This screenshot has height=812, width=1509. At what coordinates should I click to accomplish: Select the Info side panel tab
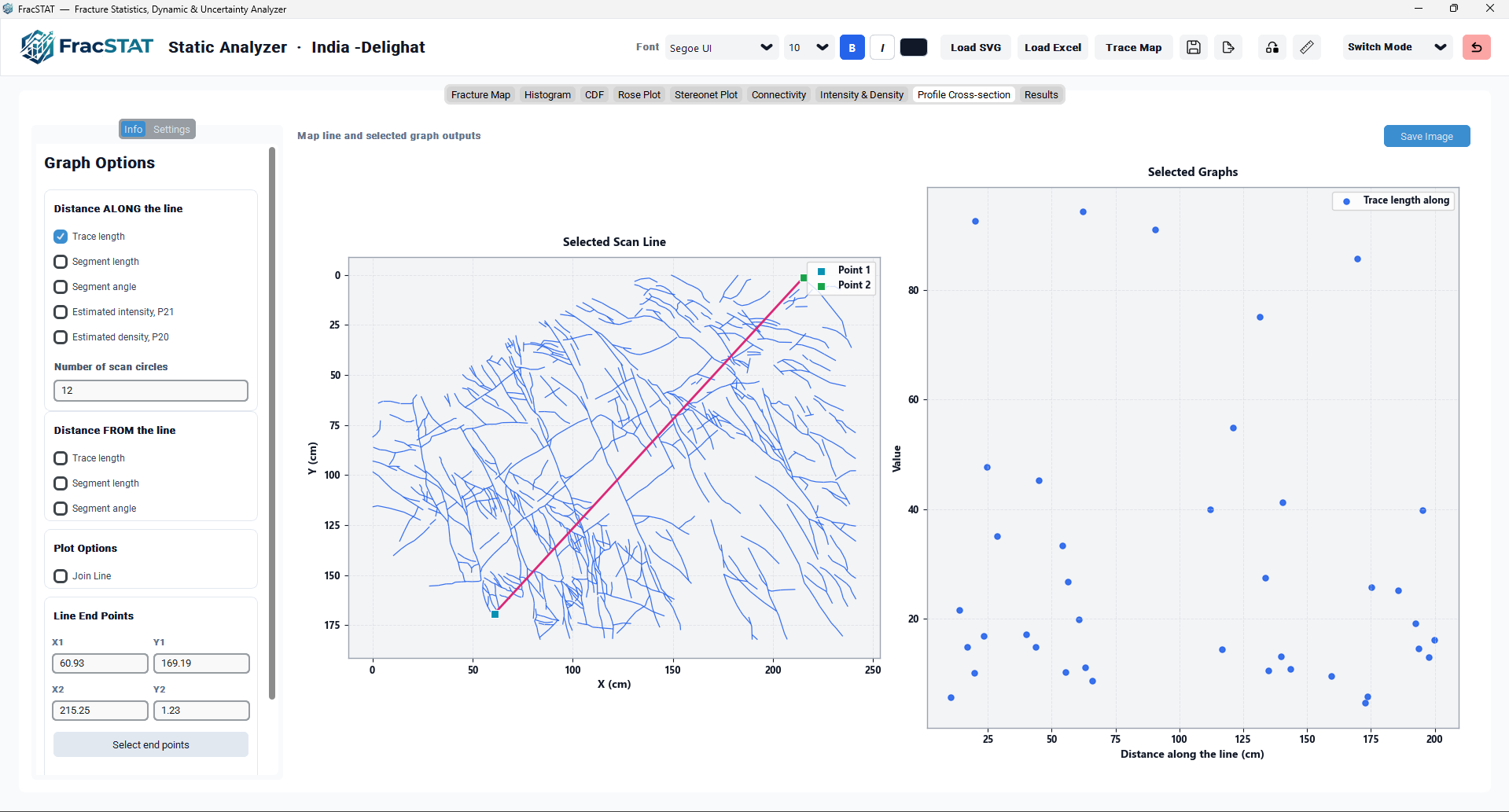point(133,129)
